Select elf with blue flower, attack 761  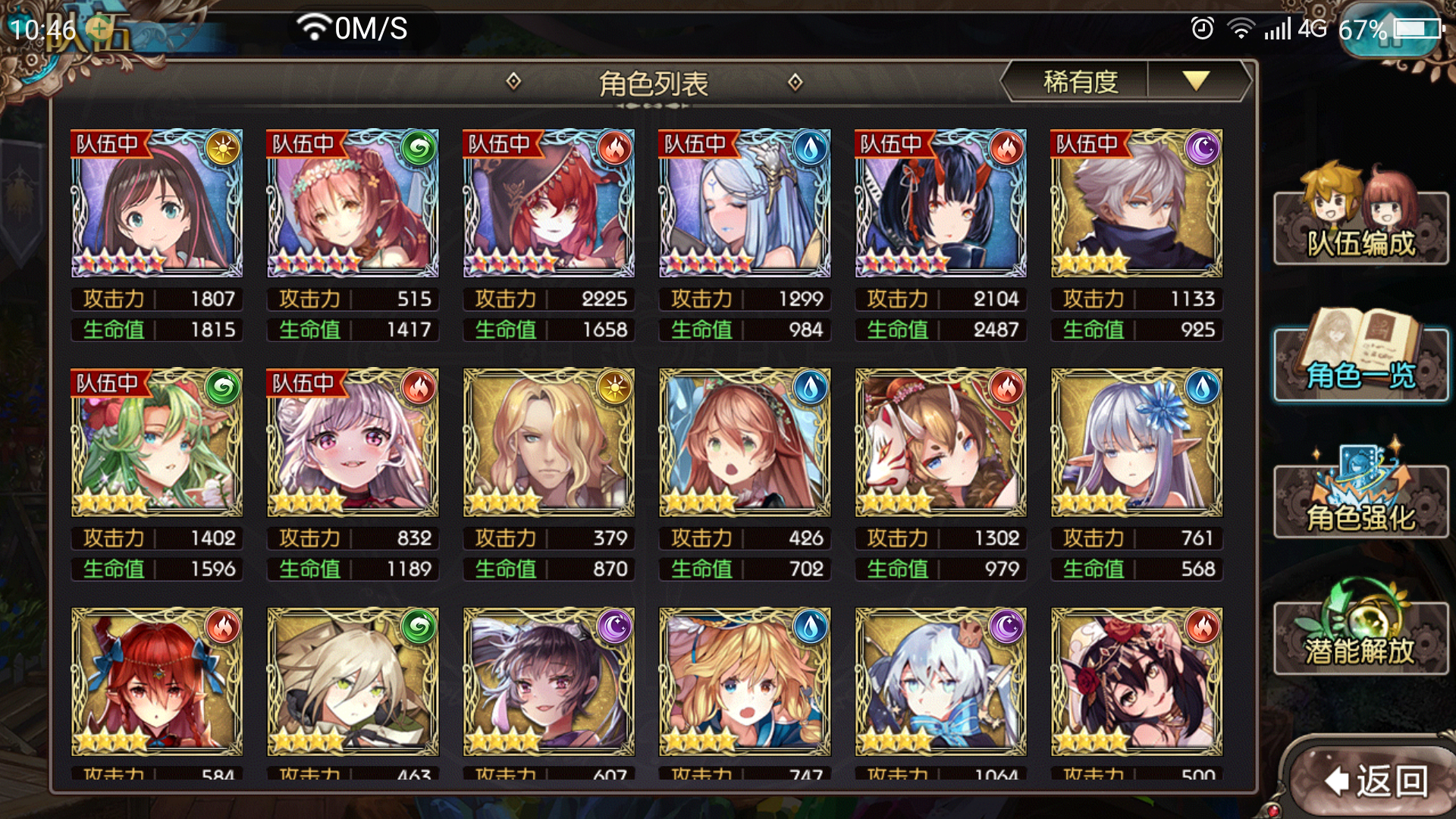[x=1136, y=443]
